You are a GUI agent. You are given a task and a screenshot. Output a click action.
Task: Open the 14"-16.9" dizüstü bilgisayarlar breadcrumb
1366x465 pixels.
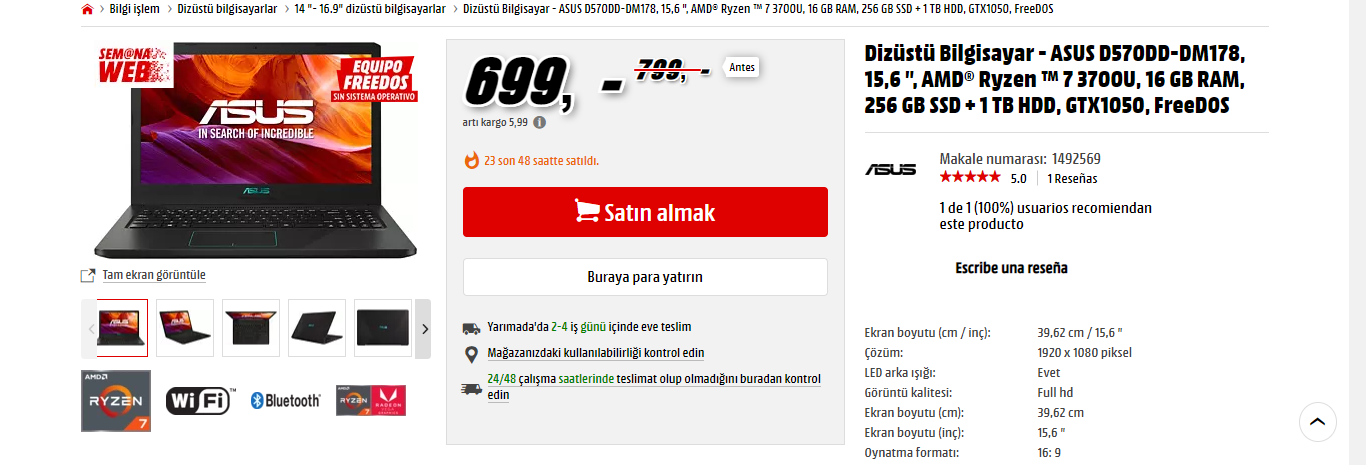pos(370,9)
